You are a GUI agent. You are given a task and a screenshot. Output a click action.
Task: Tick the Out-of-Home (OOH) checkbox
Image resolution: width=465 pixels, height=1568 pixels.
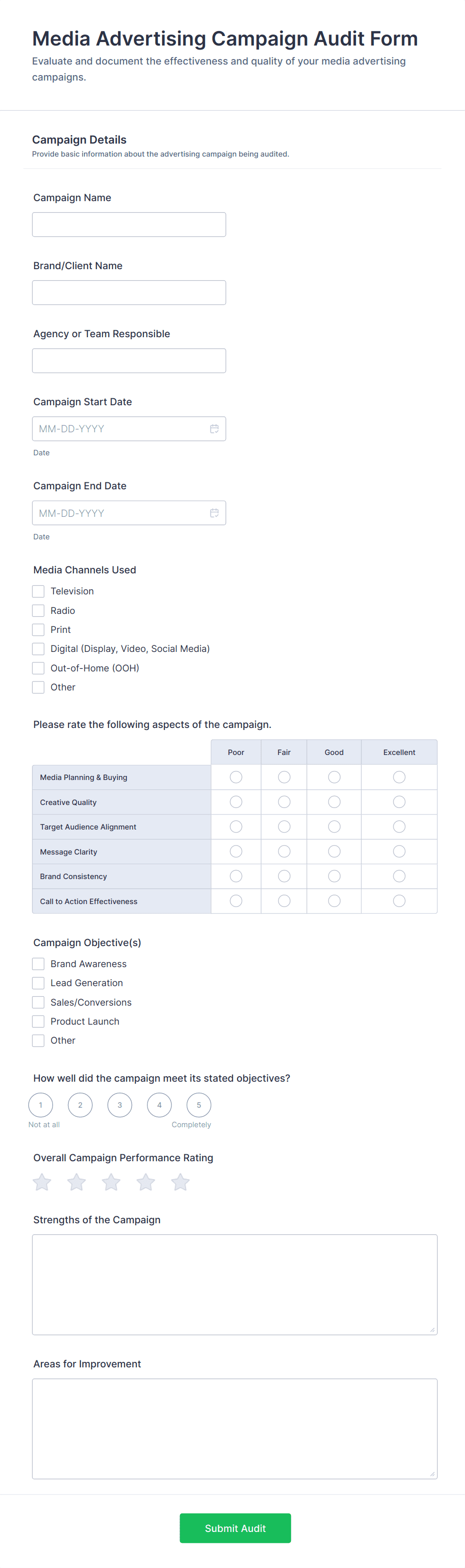coord(38,668)
